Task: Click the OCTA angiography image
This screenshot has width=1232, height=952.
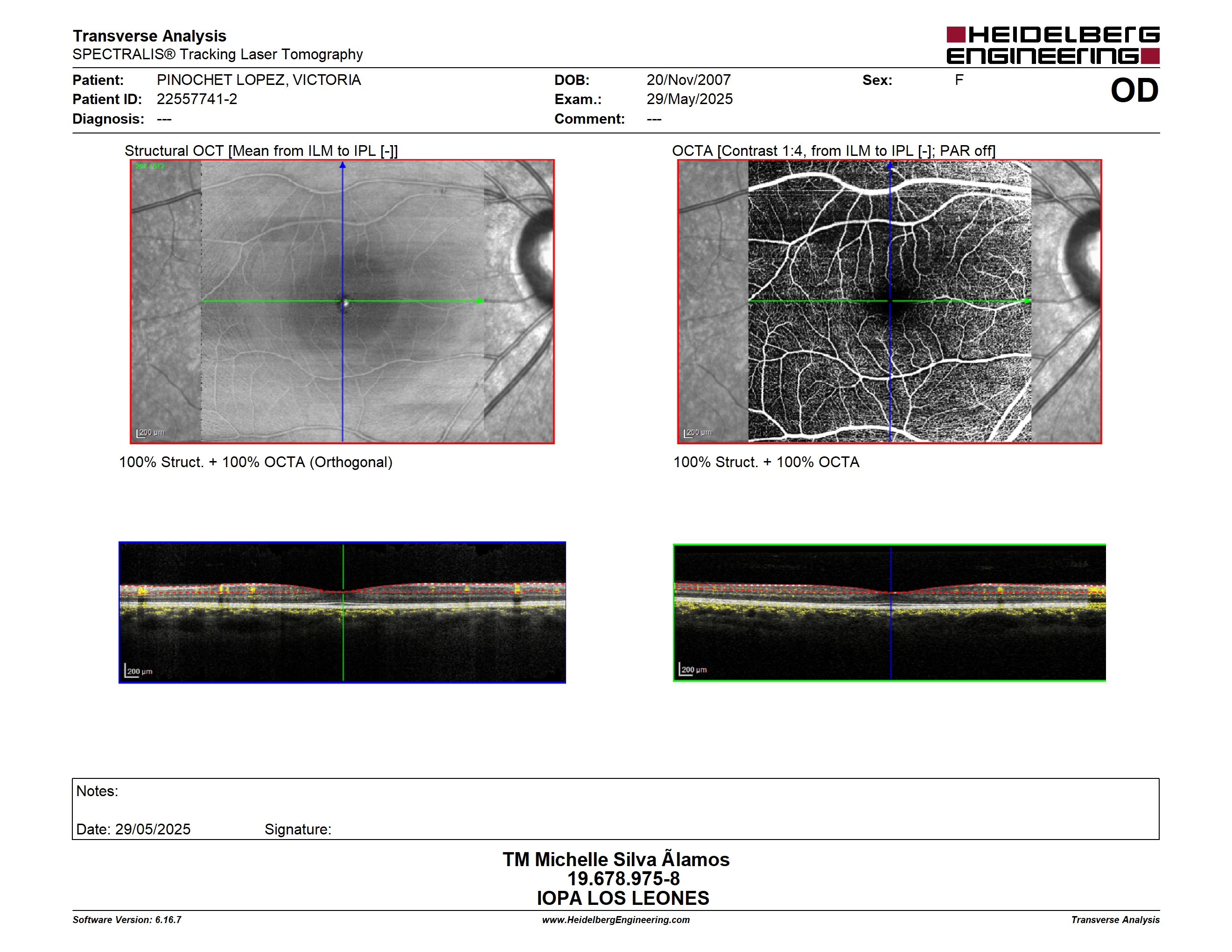Action: pos(889,302)
